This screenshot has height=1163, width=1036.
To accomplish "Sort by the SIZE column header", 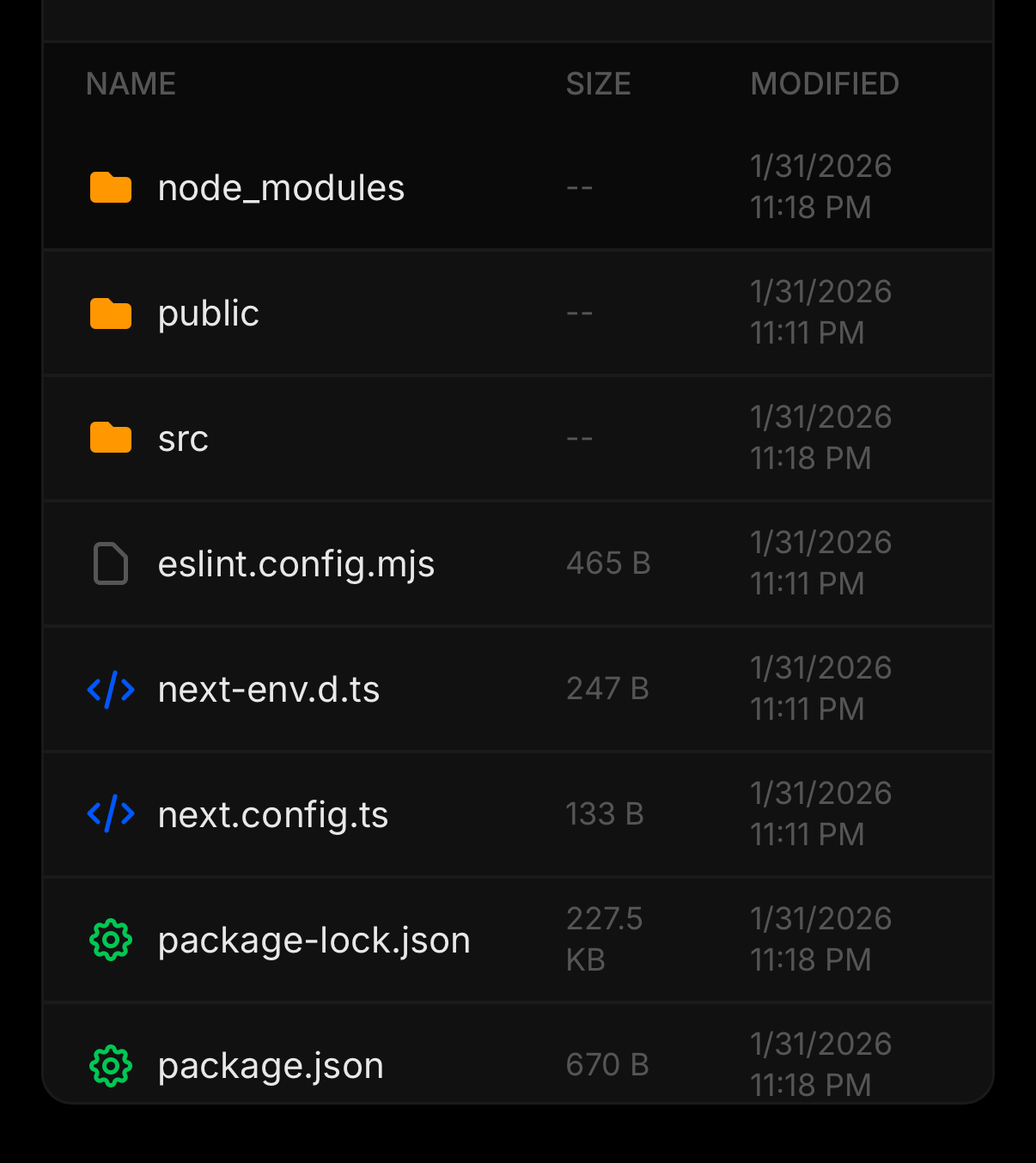I will click(x=598, y=84).
